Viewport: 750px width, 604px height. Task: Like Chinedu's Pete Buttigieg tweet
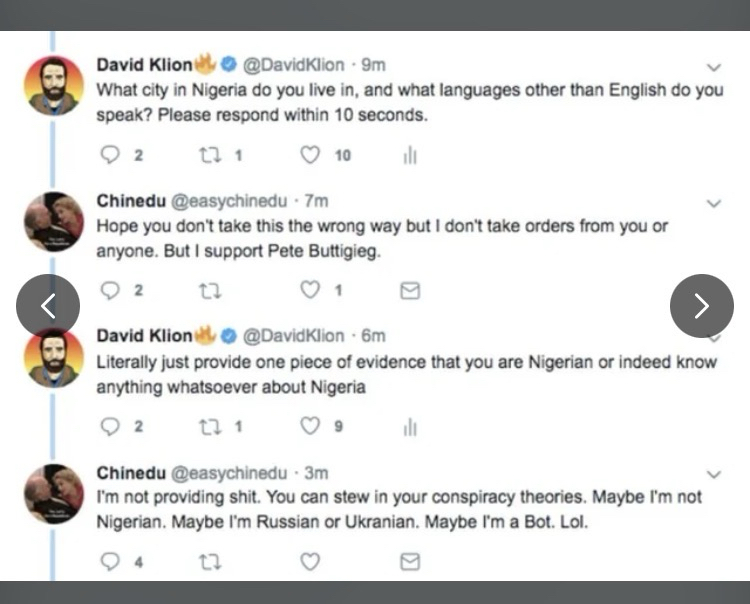311,290
